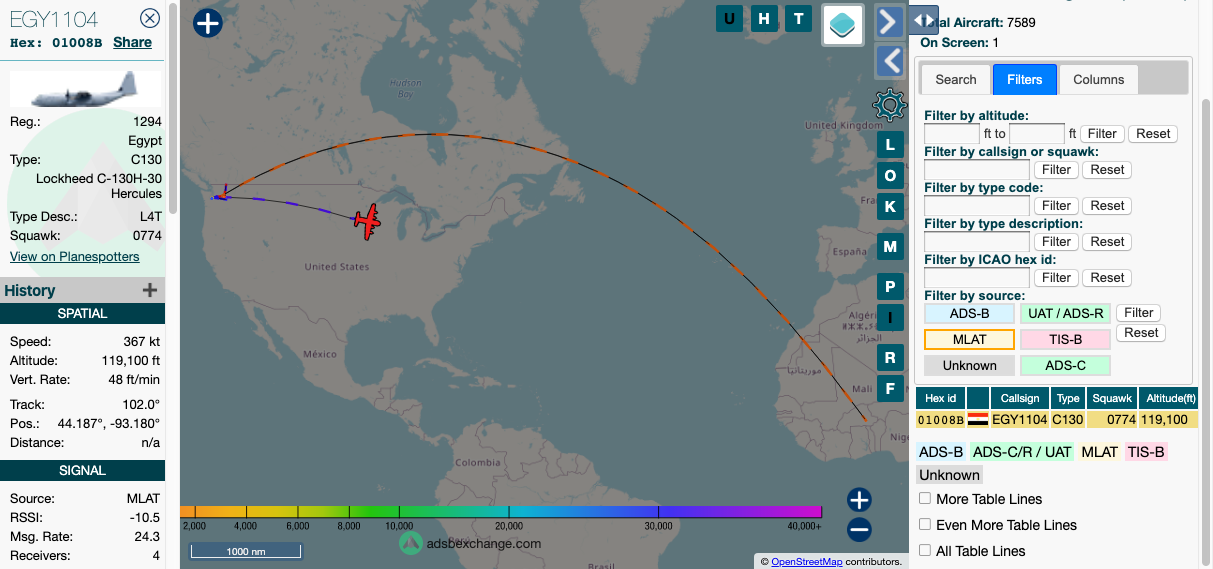Click the round plus button at map top-left

(207, 23)
